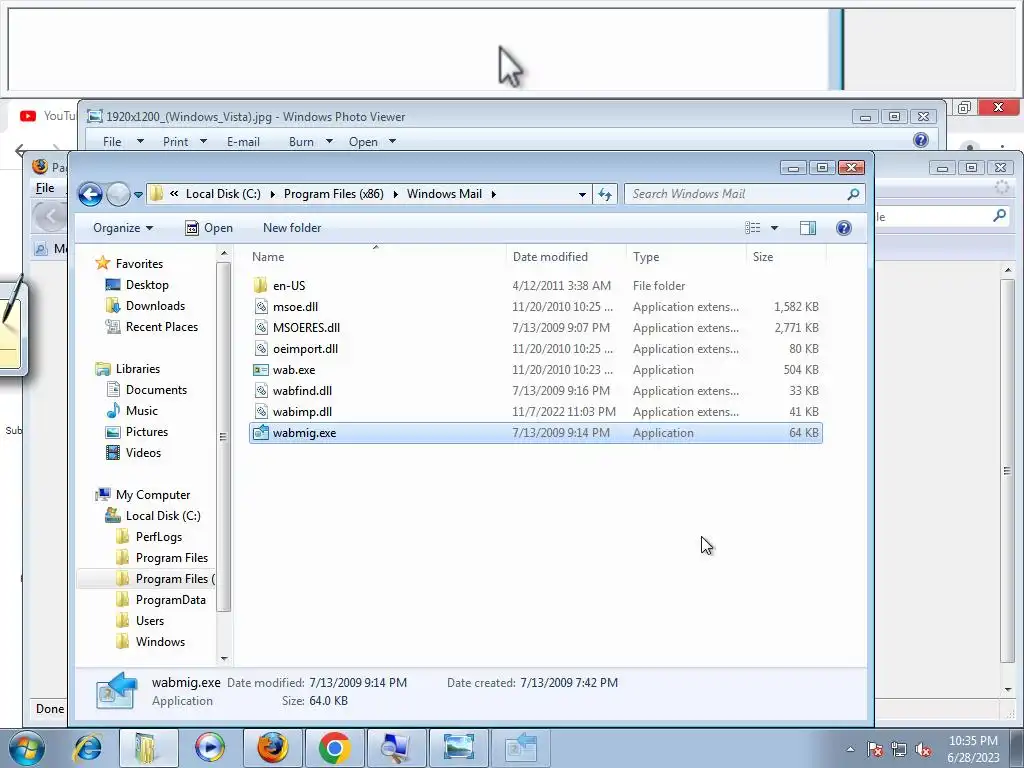Click E-mail in Photo Viewer toolbar

(x=243, y=142)
